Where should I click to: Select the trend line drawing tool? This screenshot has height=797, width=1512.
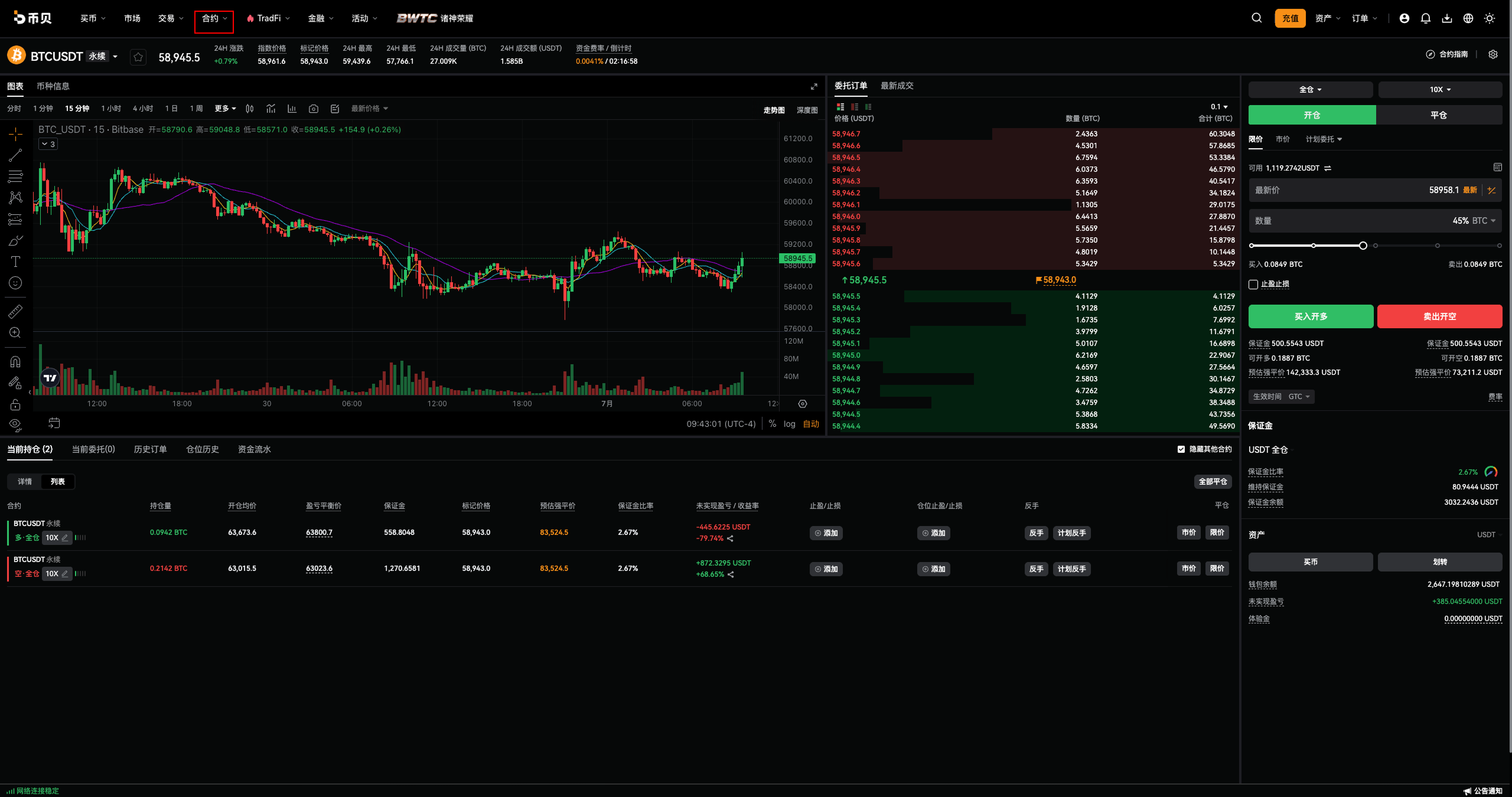(15, 155)
